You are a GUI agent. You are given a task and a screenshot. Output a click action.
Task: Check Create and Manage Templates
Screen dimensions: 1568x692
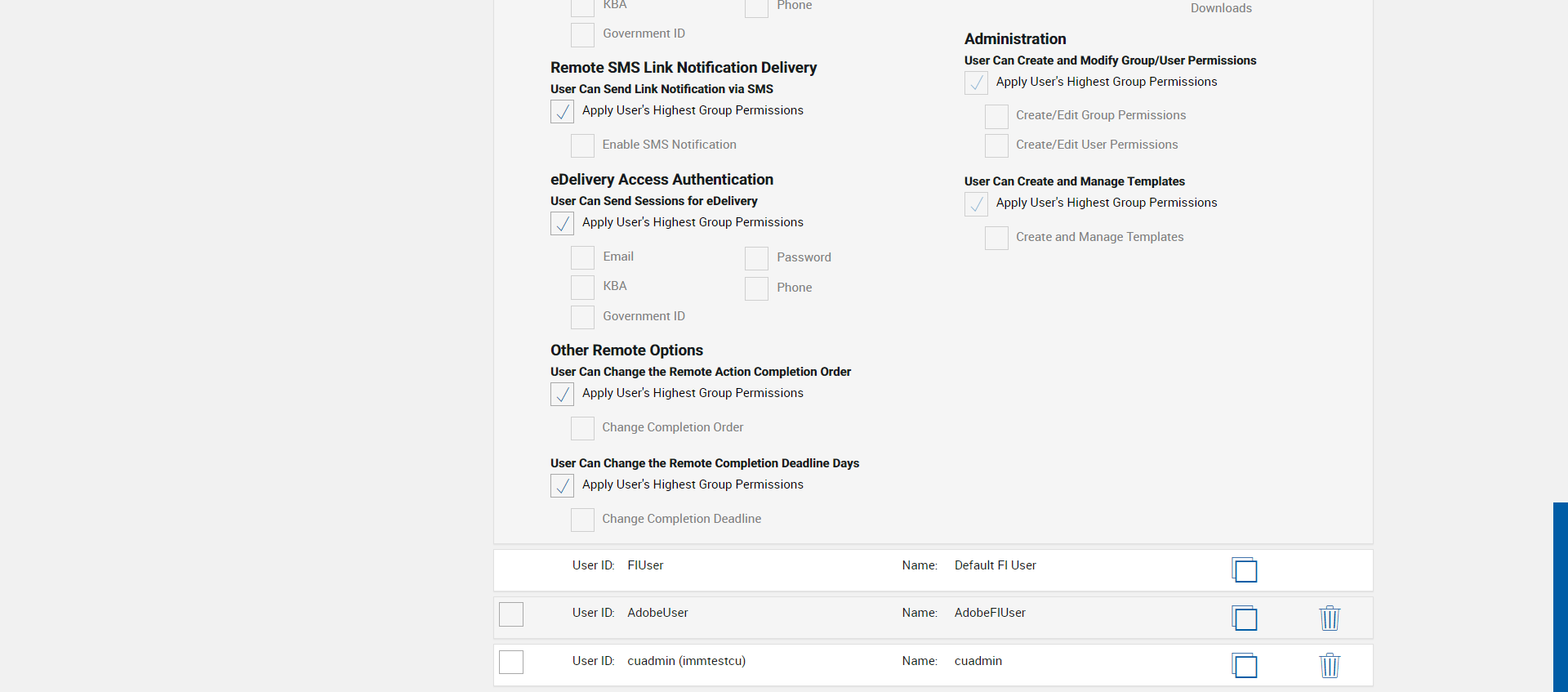pyautogui.click(x=996, y=238)
